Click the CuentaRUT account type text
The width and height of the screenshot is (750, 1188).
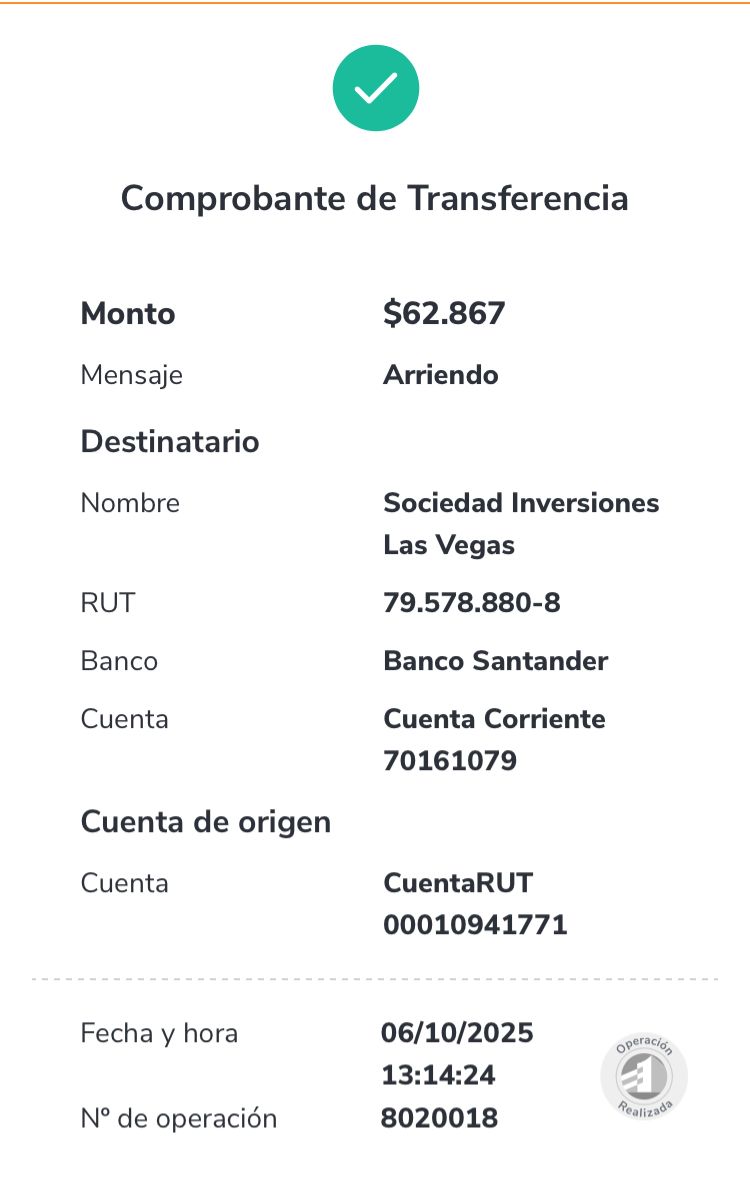(x=458, y=883)
